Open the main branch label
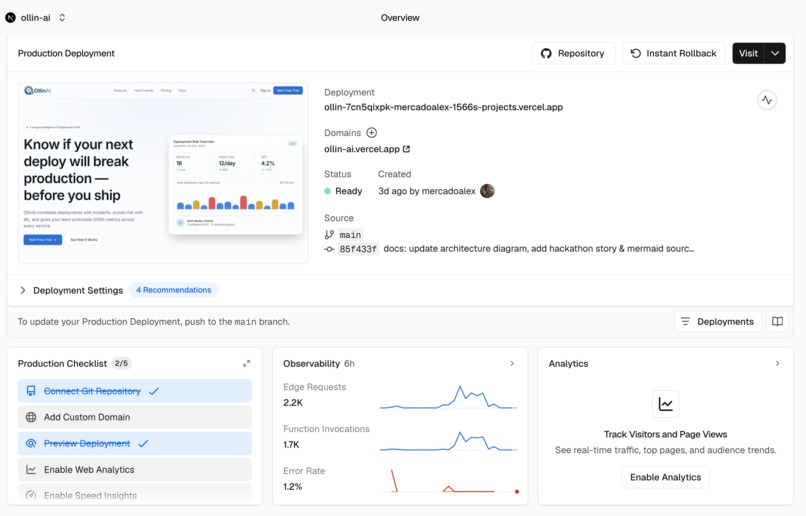The image size is (806, 516). 350,235
